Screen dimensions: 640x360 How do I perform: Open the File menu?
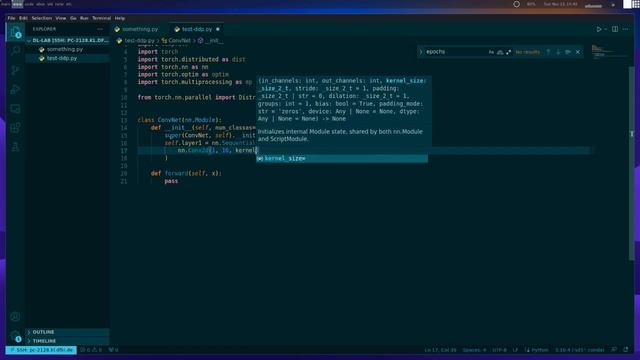(11, 18)
